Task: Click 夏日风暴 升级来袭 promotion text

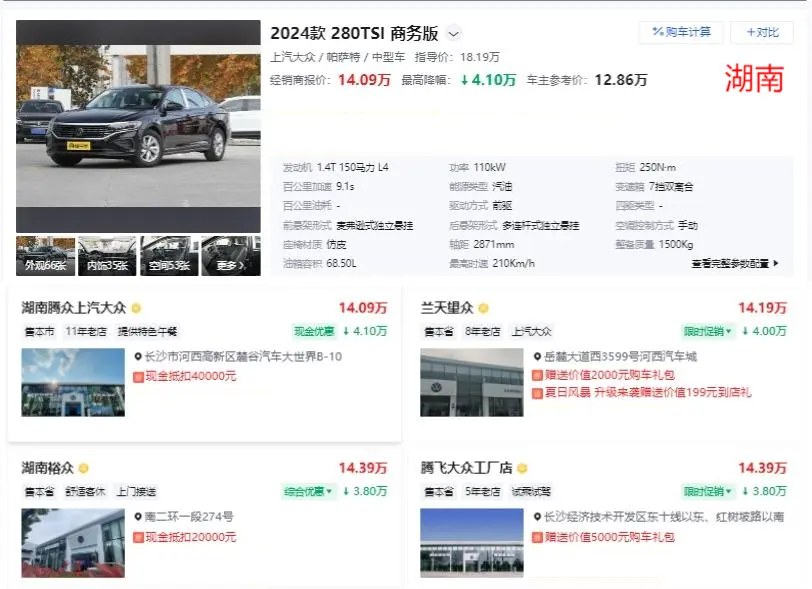Action: [648, 393]
